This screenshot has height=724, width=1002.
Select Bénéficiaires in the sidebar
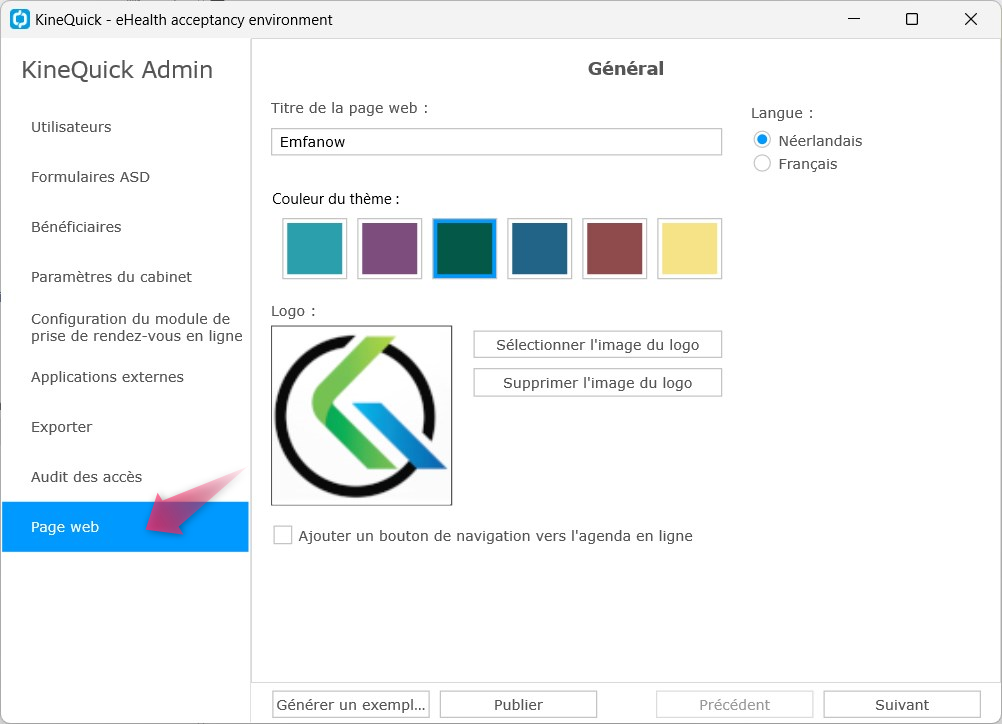point(76,227)
